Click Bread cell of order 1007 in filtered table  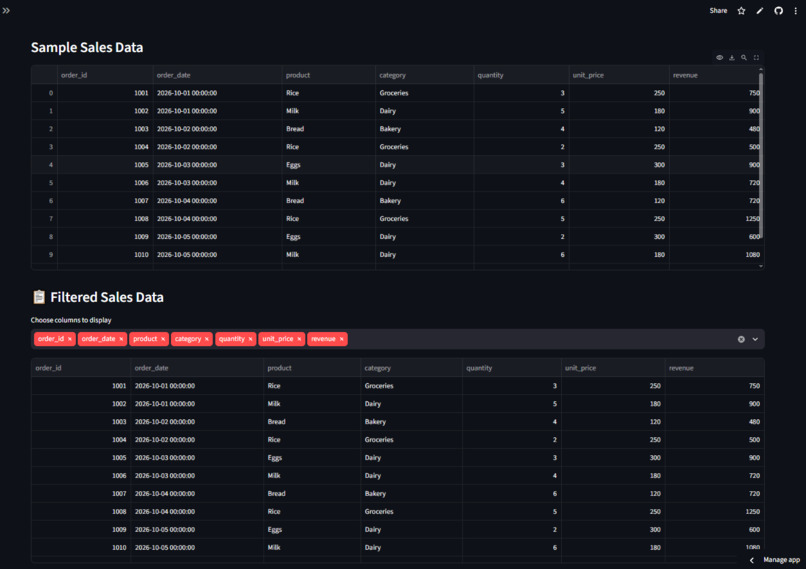point(312,494)
